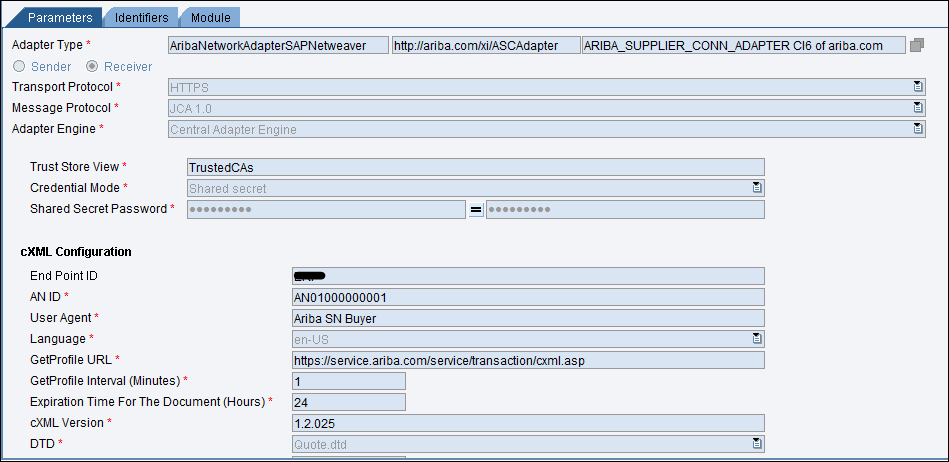949x462 pixels.
Task: Click the AN ID label
Action: coord(45,296)
